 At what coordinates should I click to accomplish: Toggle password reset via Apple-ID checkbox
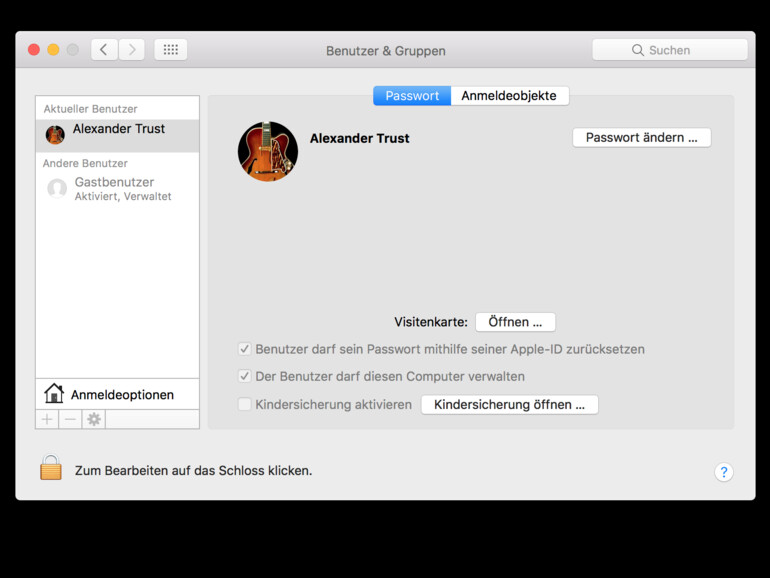pos(245,349)
